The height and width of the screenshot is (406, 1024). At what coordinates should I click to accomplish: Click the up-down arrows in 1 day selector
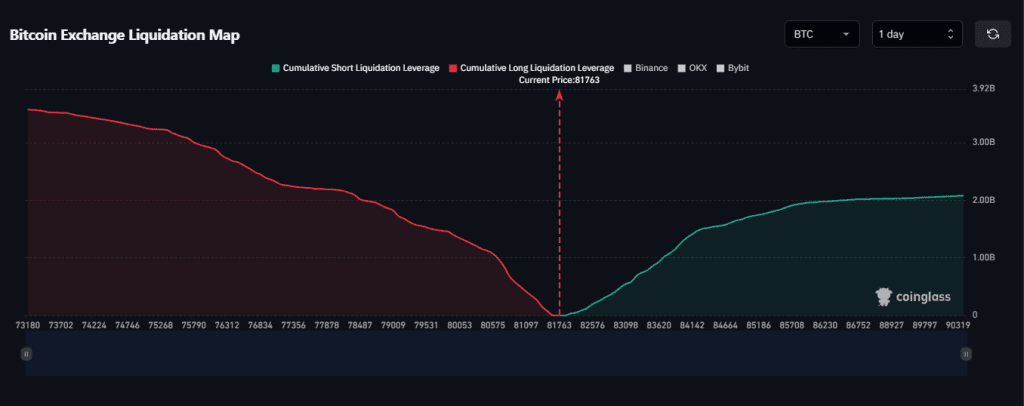(950, 35)
